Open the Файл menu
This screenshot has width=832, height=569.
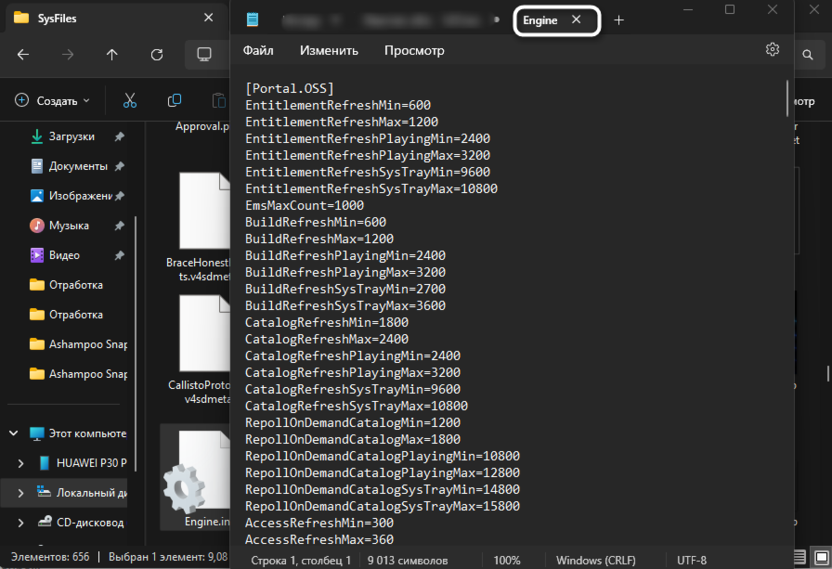tap(258, 50)
